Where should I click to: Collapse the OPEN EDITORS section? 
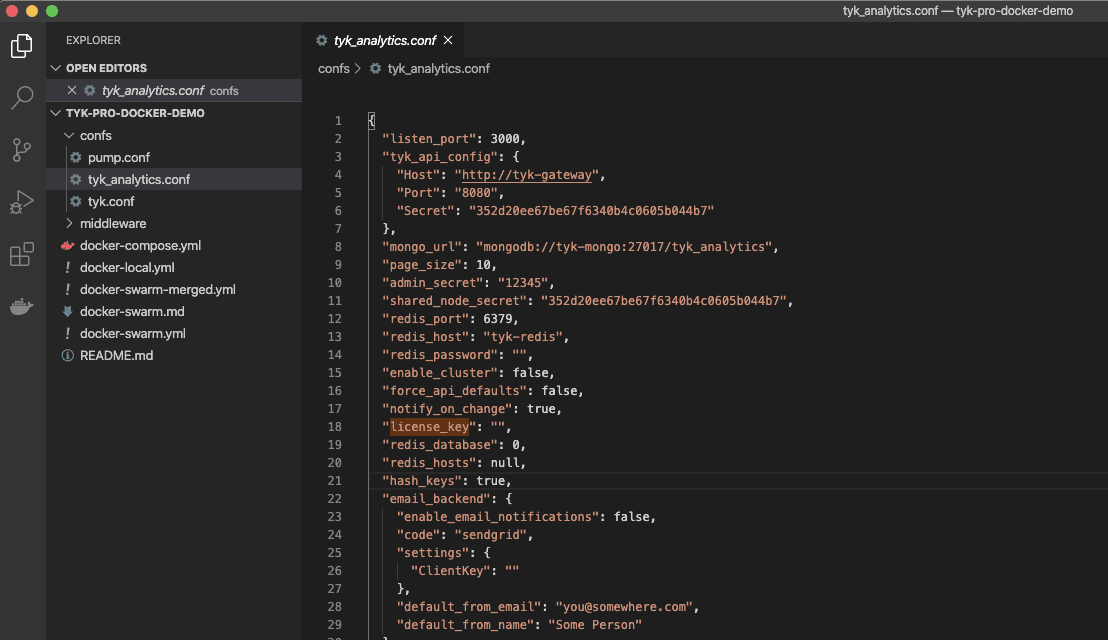(x=57, y=67)
